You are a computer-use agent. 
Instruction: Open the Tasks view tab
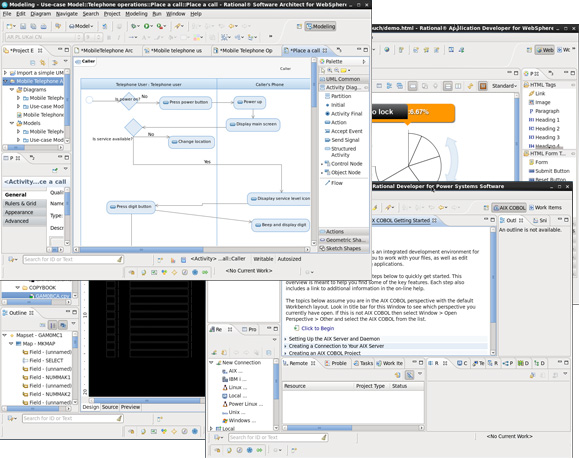click(x=363, y=364)
